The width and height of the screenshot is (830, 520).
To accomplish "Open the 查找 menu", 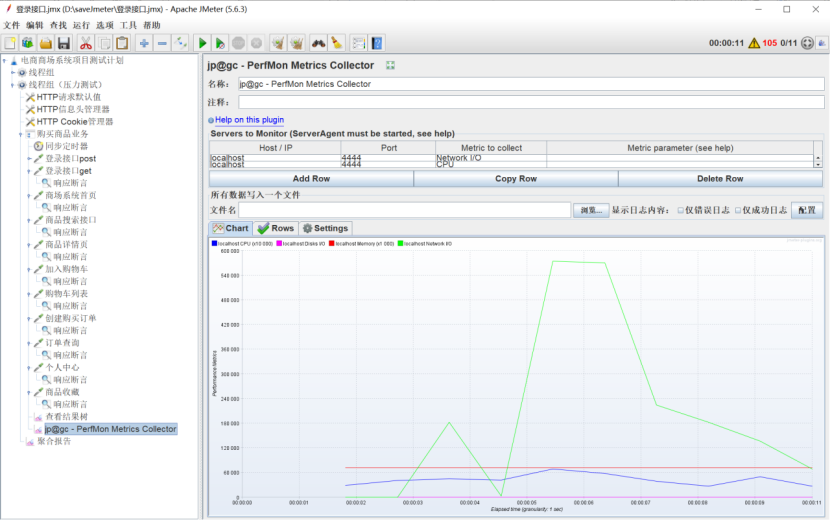I will tap(58, 25).
